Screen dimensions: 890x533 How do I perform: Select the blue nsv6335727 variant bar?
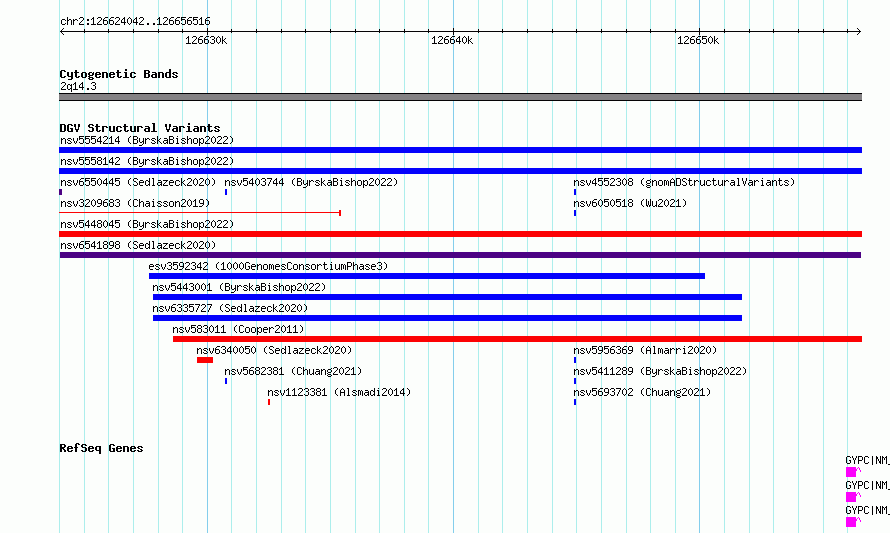[x=447, y=318]
